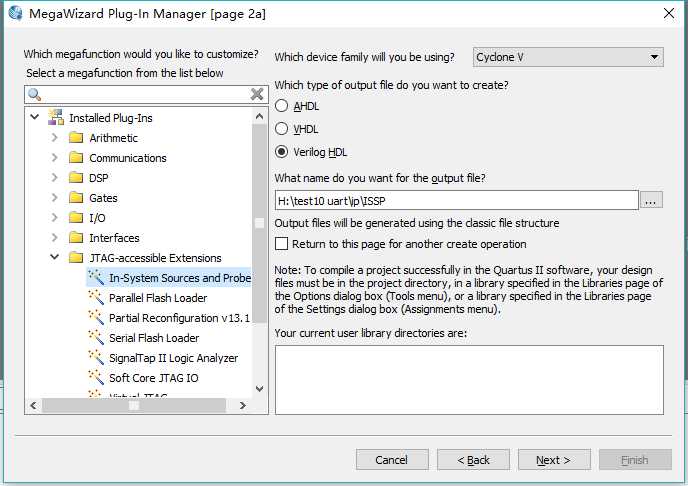The image size is (688, 486).
Task: Select Serial Flash Loader megafunction
Action: [154, 338]
